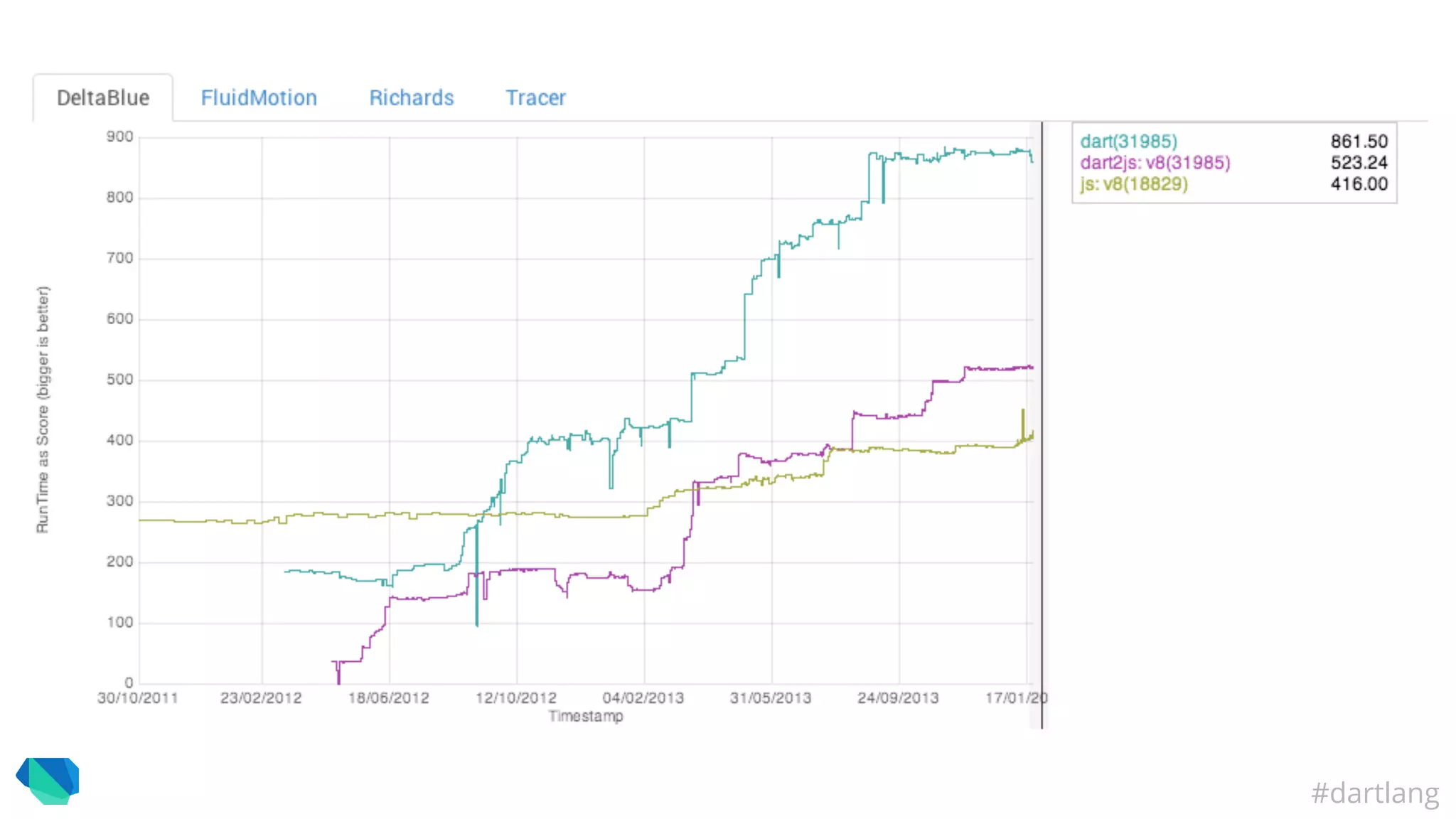Image resolution: width=1456 pixels, height=819 pixels.
Task: Click dart2js: v8(31985) legend entry
Action: pos(1155,163)
